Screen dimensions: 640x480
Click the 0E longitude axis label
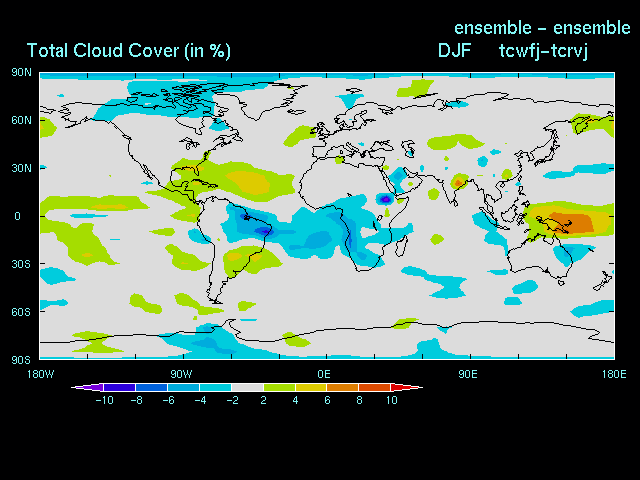(324, 374)
